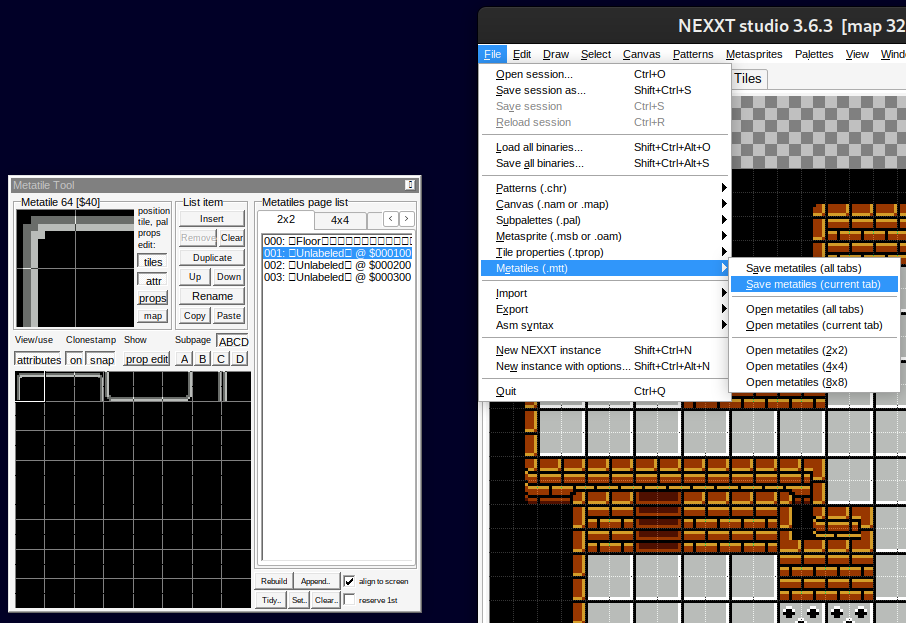Open the Select menu
Image resolution: width=906 pixels, height=623 pixels.
[596, 54]
